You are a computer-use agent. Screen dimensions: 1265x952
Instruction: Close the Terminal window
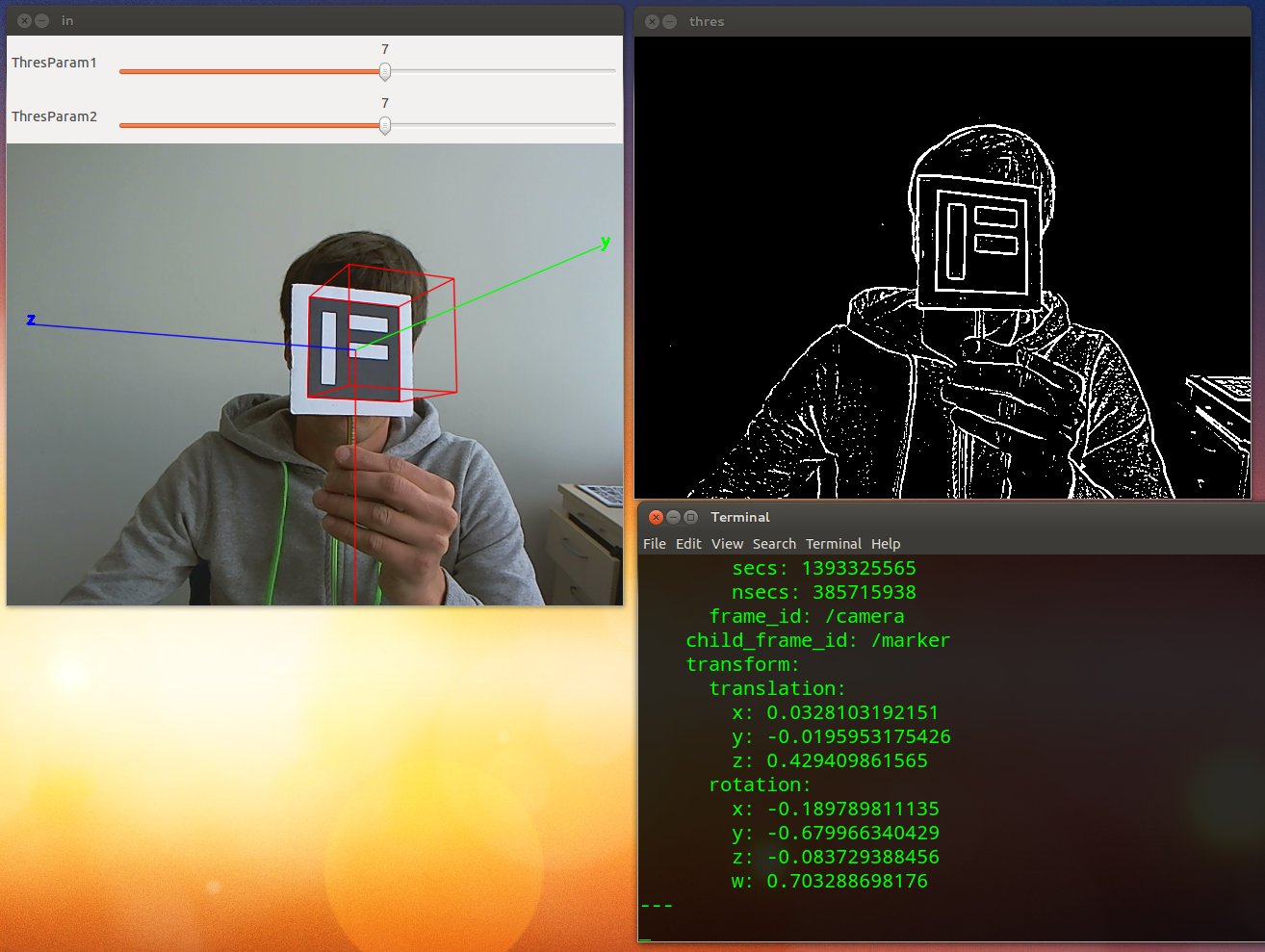[656, 517]
